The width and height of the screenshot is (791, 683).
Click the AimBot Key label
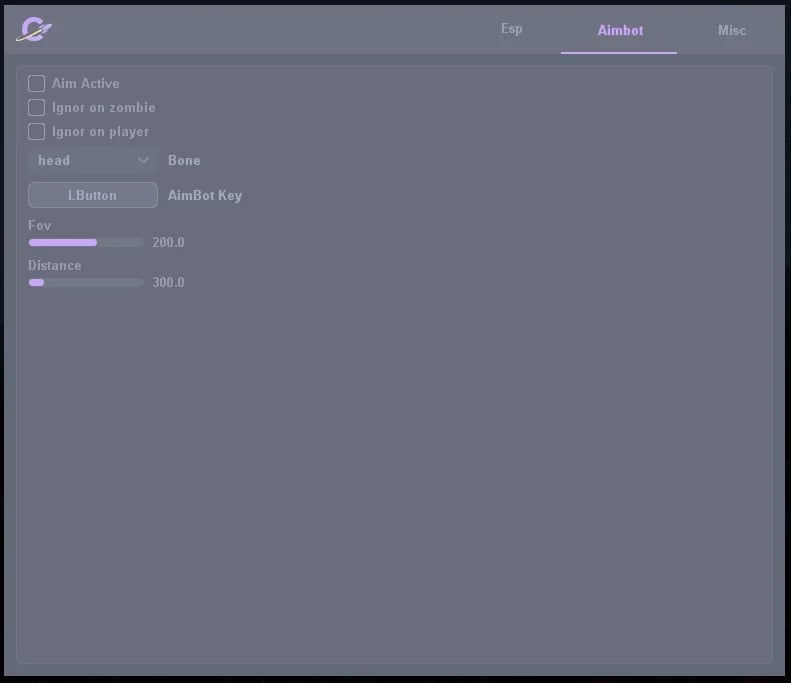pos(205,195)
